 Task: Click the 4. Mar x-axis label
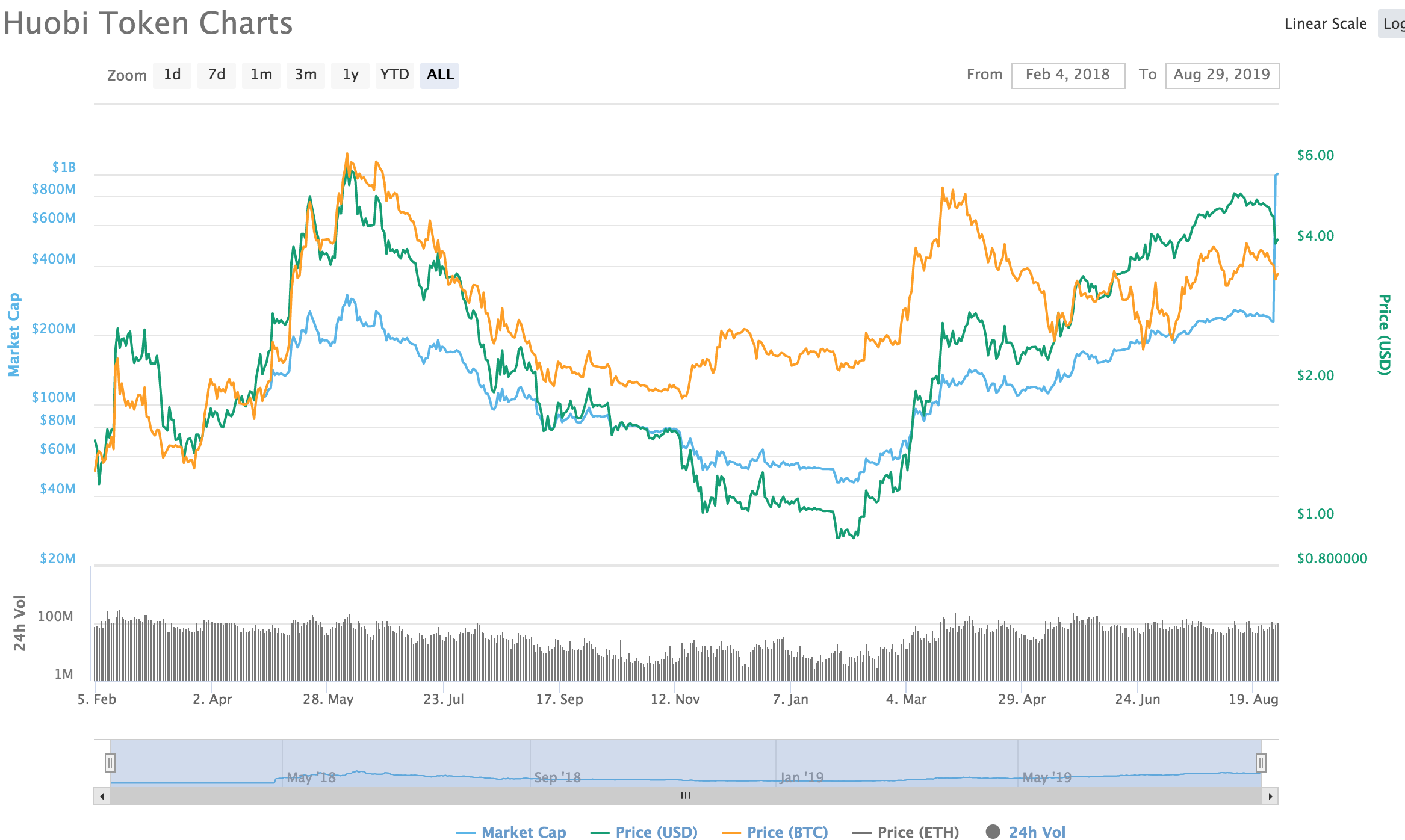click(x=907, y=699)
